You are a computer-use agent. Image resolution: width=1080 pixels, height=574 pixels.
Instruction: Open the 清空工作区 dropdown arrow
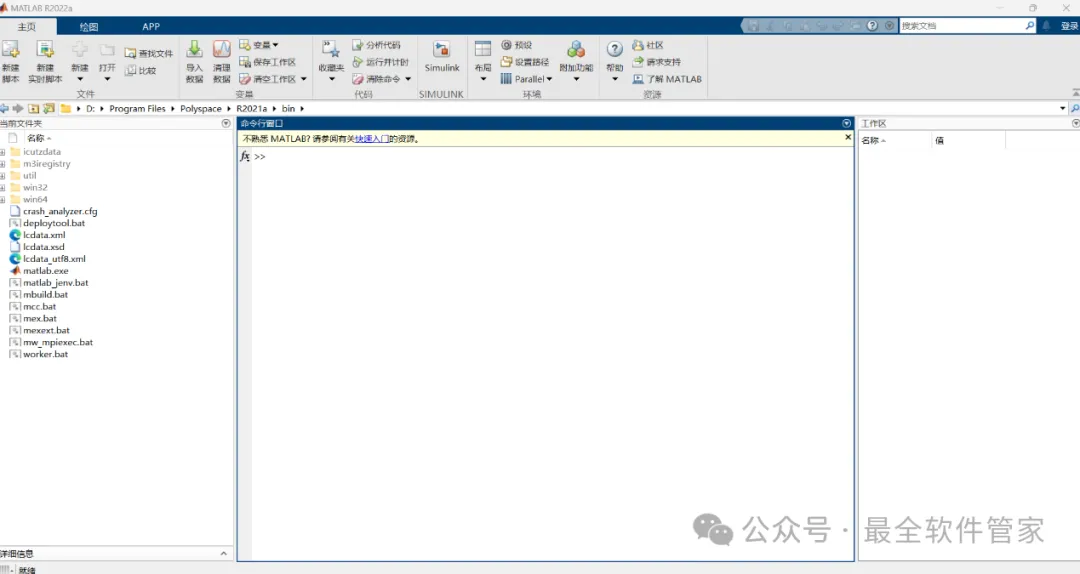tap(304, 79)
